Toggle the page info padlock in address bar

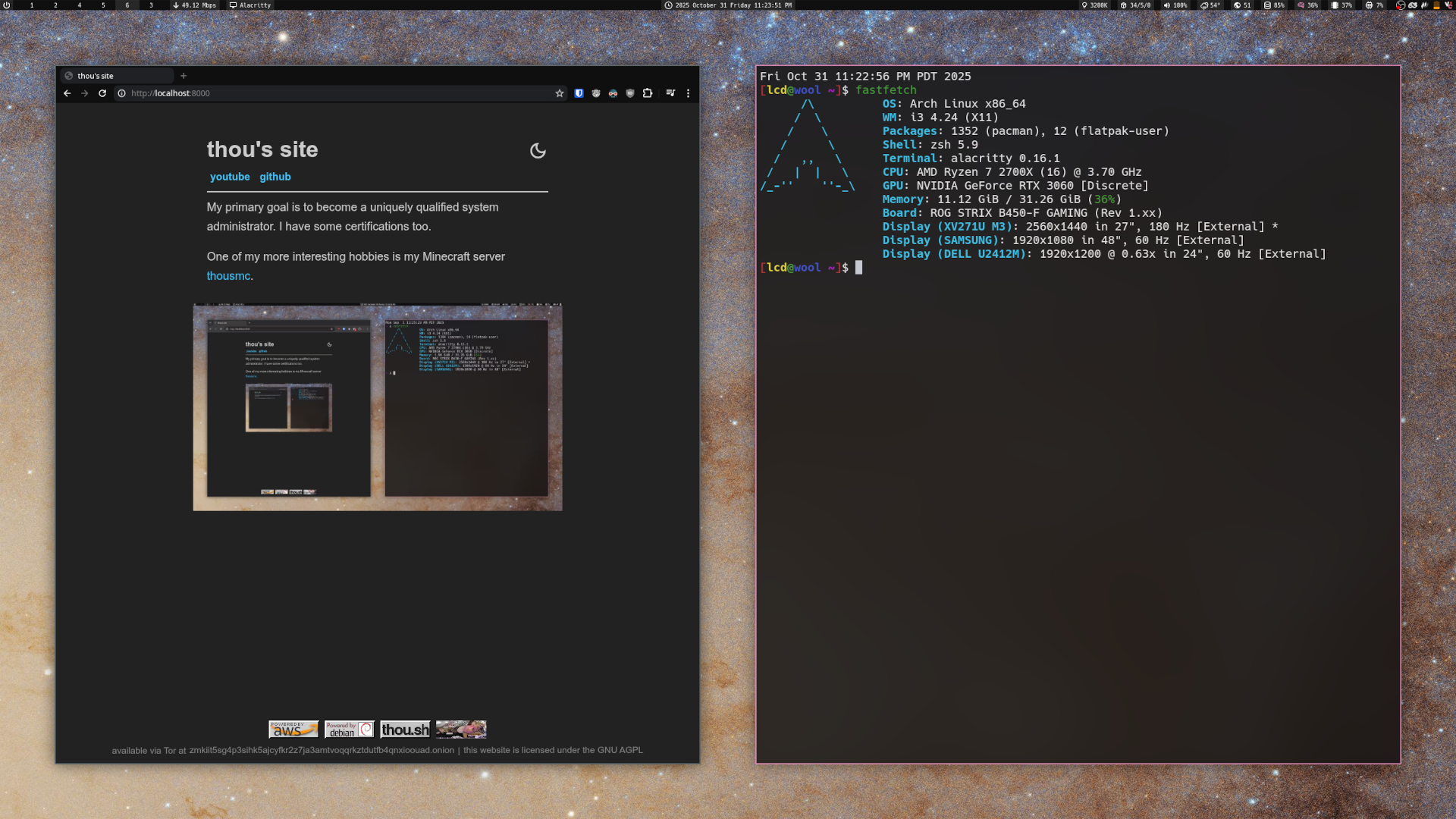(122, 93)
